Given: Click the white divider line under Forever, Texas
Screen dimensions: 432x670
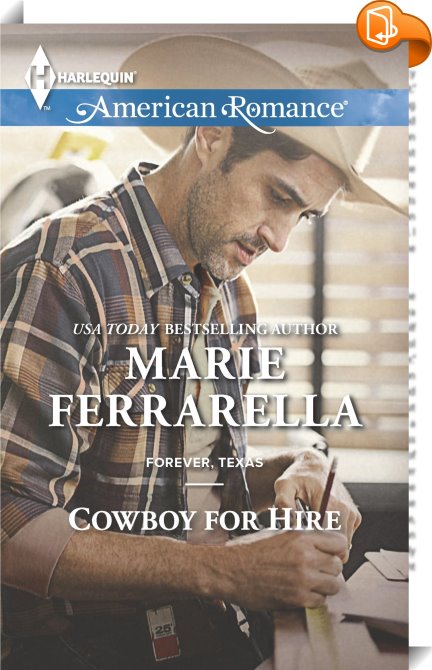Looking at the screenshot, I should pos(205,484).
